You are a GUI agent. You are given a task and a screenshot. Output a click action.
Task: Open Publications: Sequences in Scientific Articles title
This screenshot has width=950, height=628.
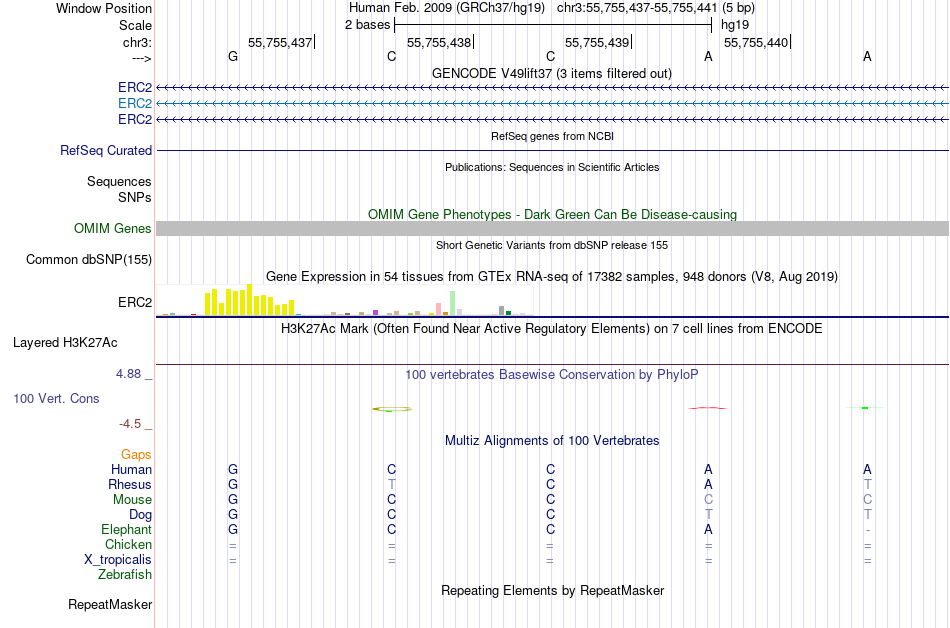pyautogui.click(x=552, y=167)
